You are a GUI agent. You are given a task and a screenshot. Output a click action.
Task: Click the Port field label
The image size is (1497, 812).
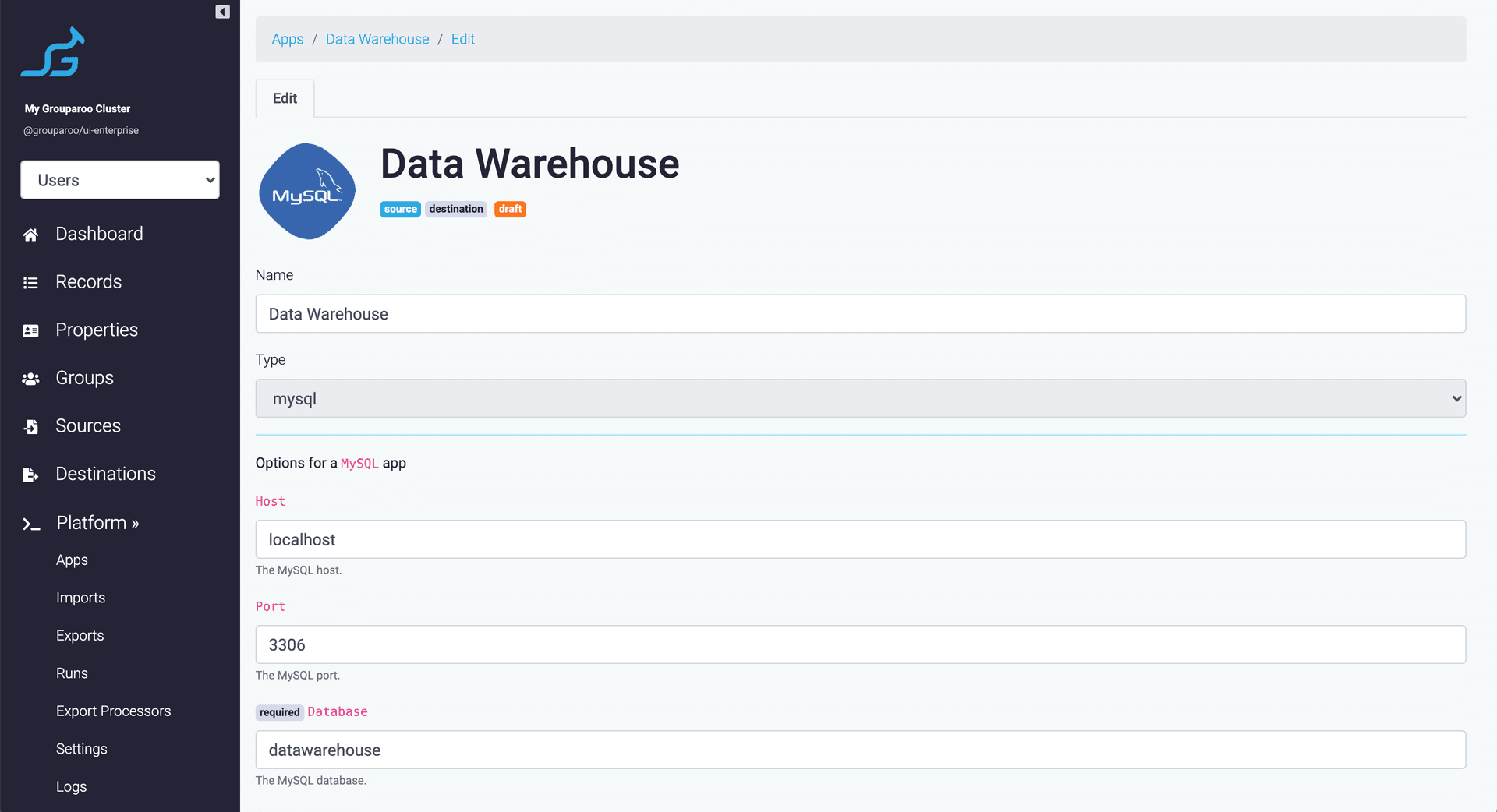[x=271, y=607]
